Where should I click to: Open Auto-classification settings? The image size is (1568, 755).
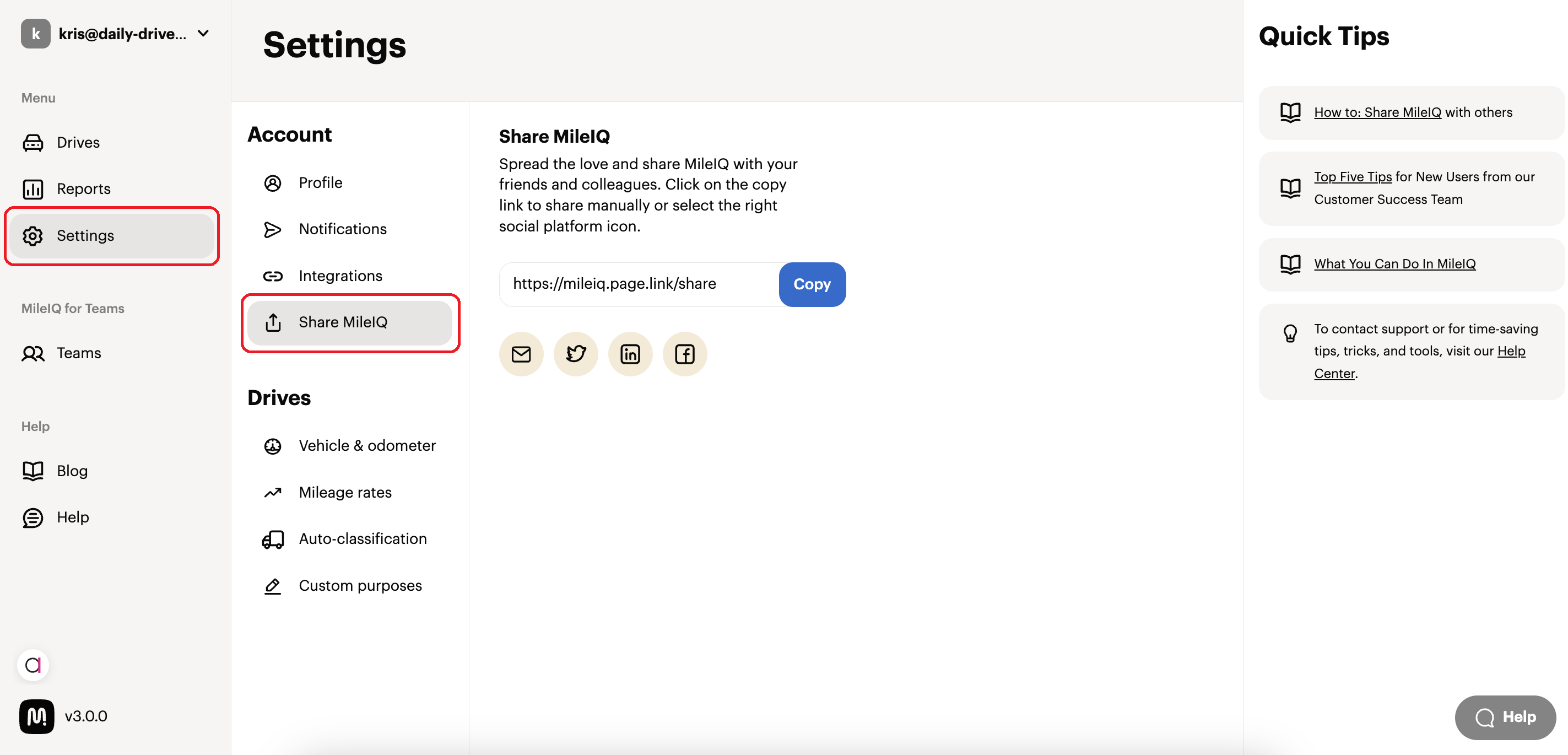(349, 540)
